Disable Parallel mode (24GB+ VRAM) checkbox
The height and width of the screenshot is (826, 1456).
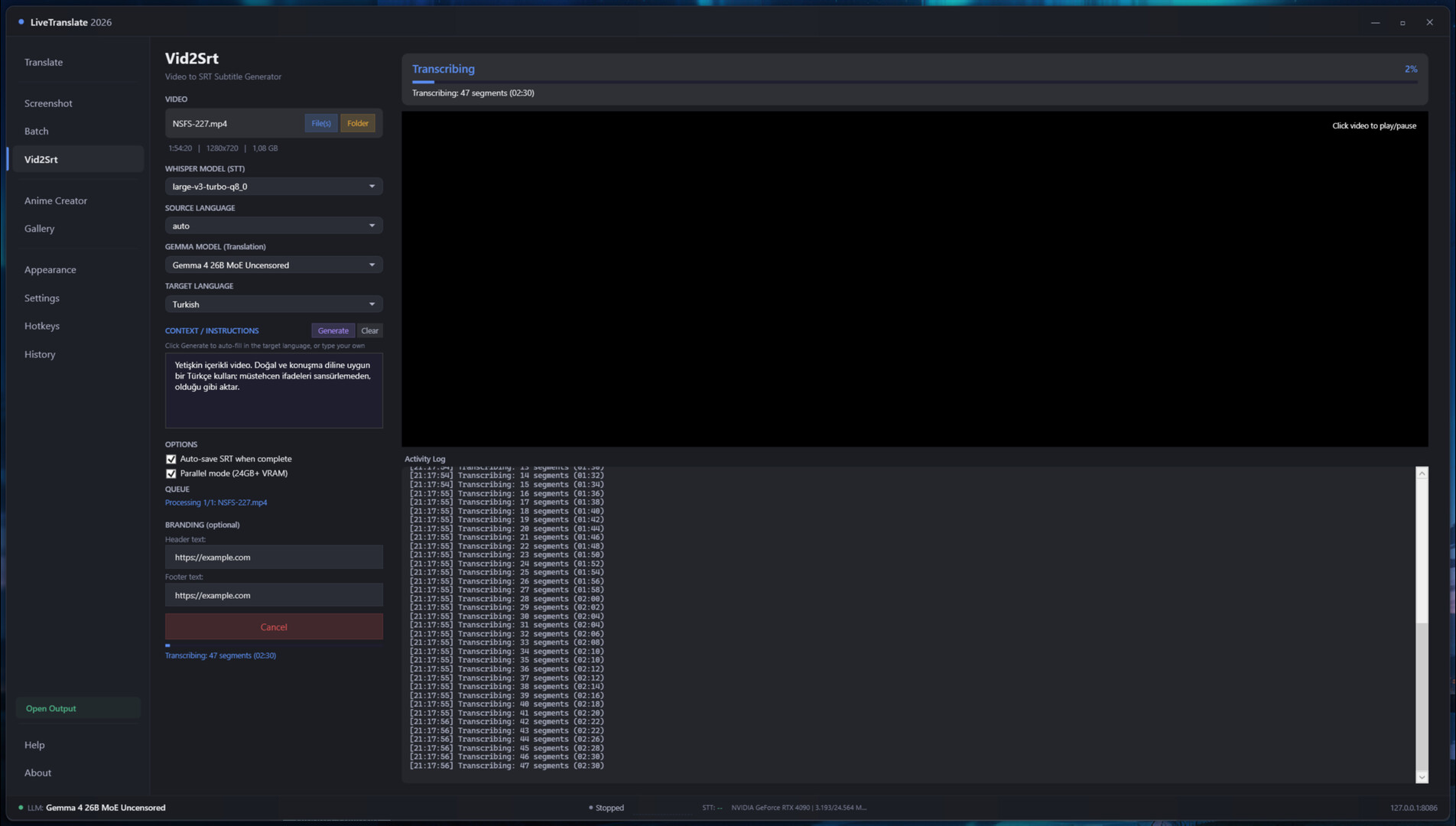click(171, 473)
